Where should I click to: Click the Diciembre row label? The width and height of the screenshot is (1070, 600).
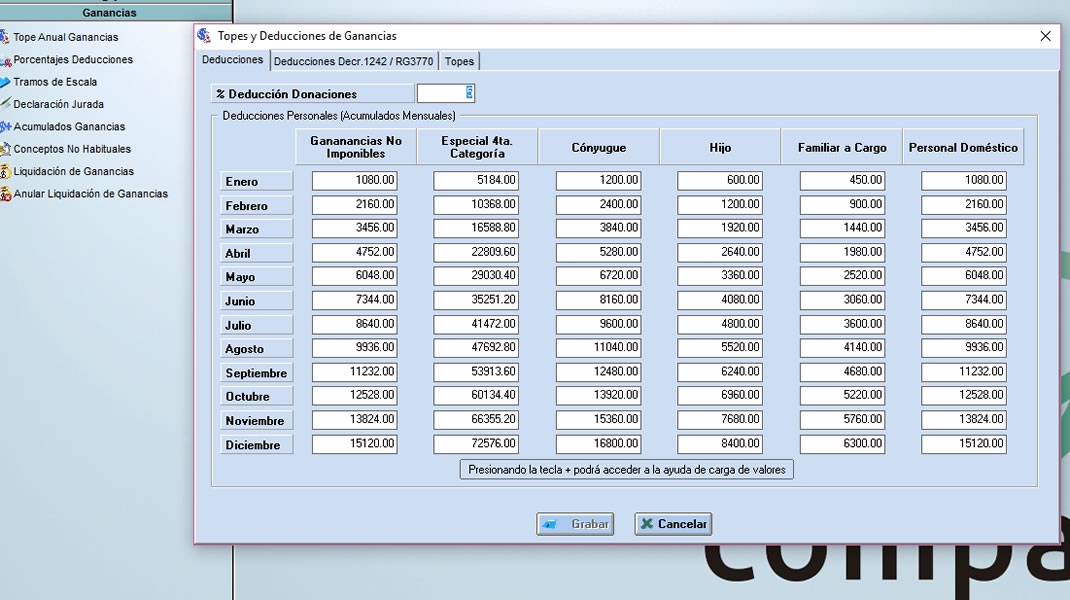(x=257, y=444)
